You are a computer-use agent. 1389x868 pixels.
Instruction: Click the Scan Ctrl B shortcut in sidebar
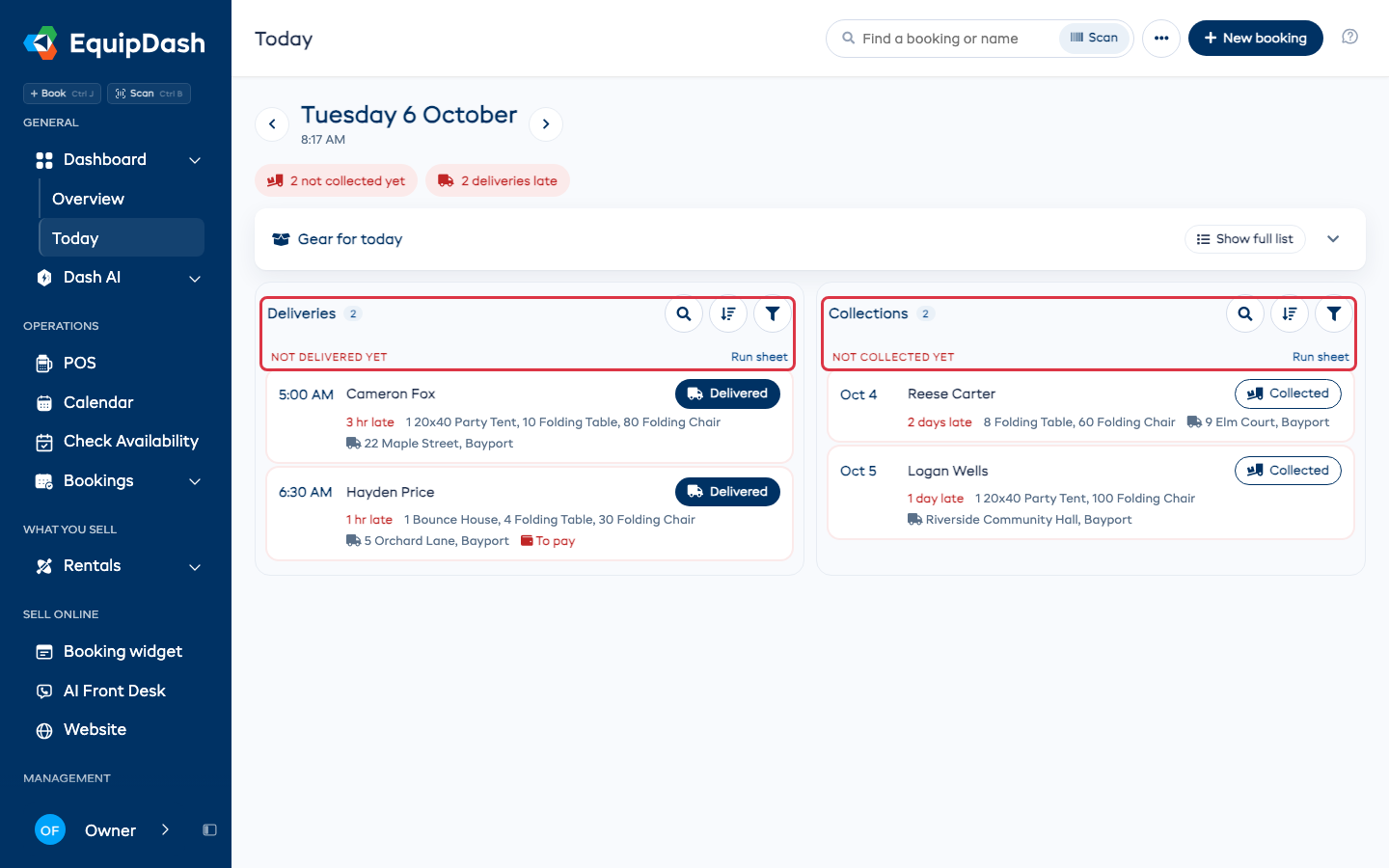point(149,94)
